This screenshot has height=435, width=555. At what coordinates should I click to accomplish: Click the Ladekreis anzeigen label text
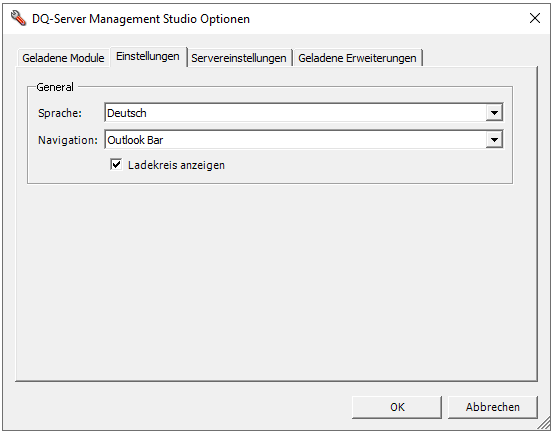(x=176, y=165)
